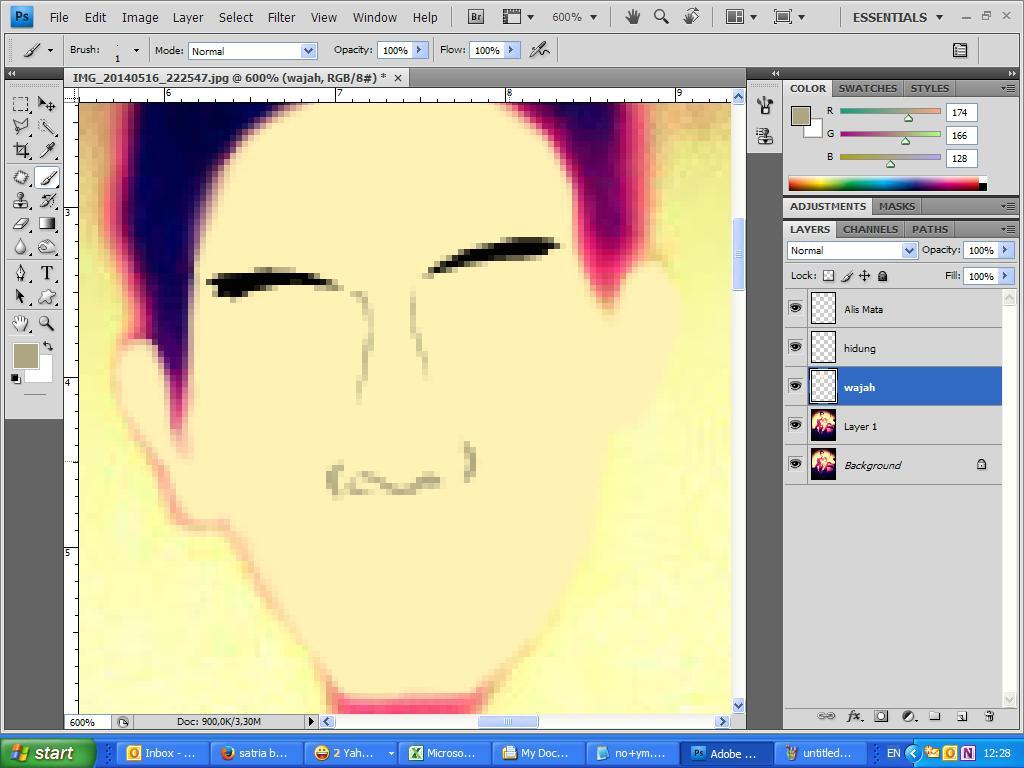Screen dimensions: 1024x768
Task: Select the Dodge tool
Action: (46, 247)
